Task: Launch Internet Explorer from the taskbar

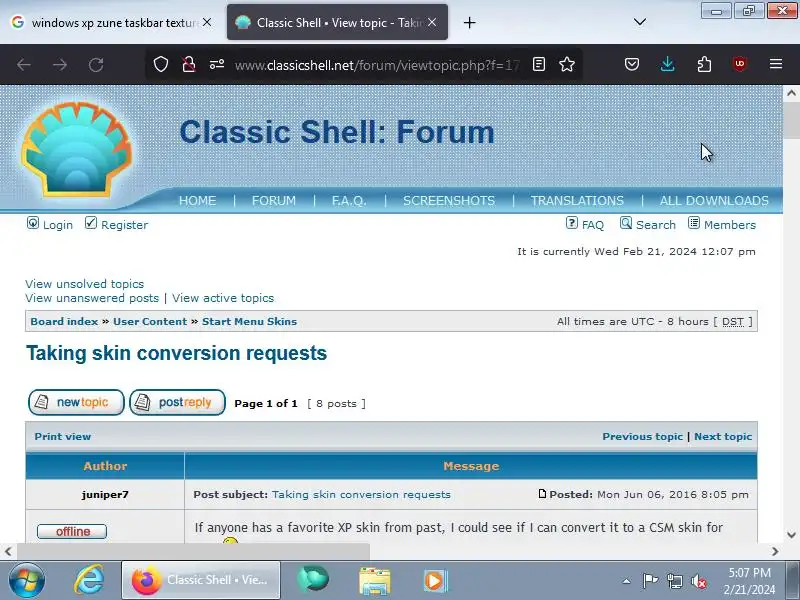Action: (x=89, y=580)
